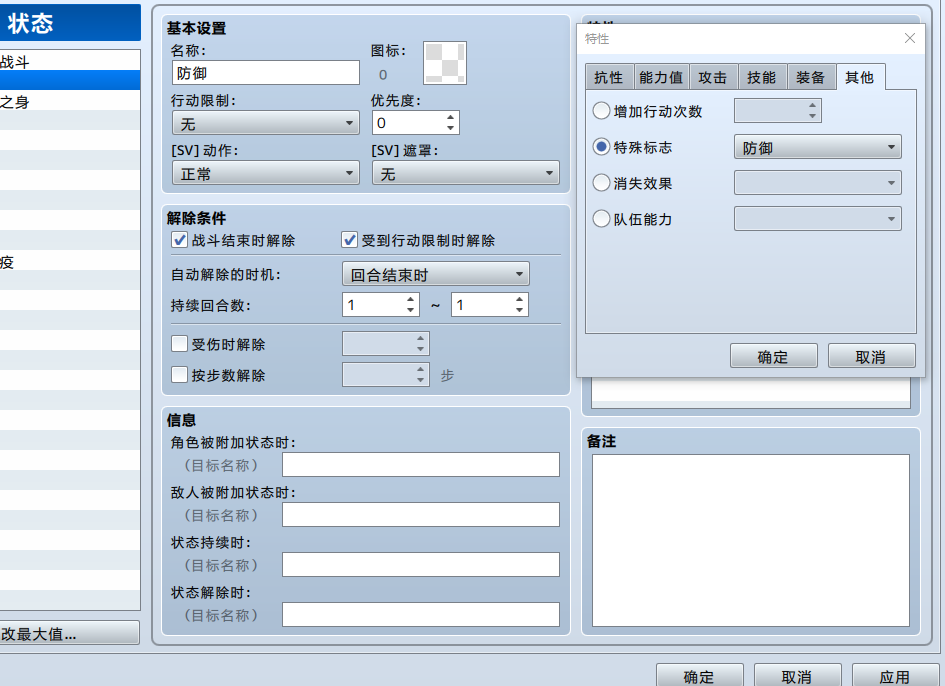Enable 按步数解除 checkbox
This screenshot has height=686, width=945.
[179, 375]
